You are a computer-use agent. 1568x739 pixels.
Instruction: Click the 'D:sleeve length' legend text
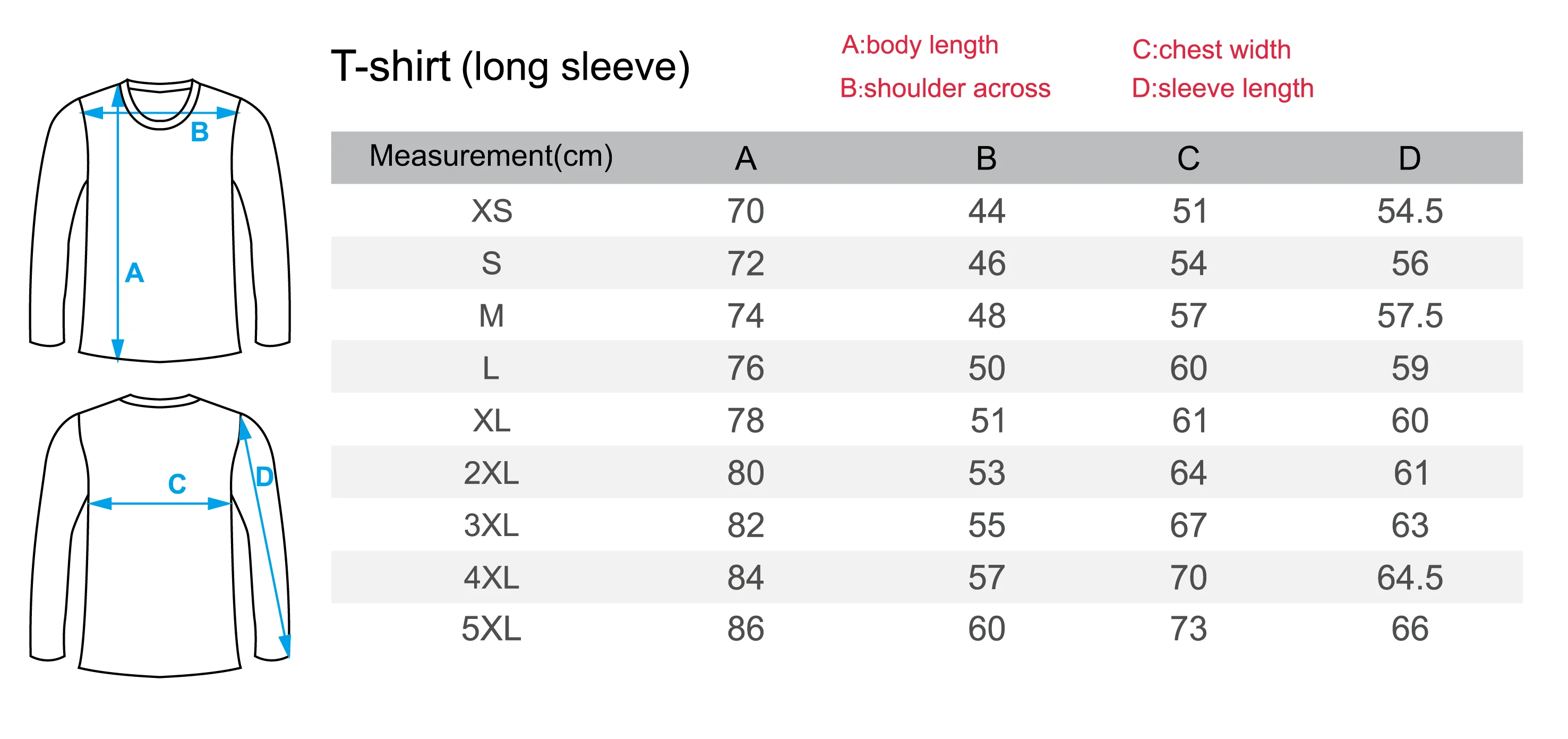point(1222,89)
